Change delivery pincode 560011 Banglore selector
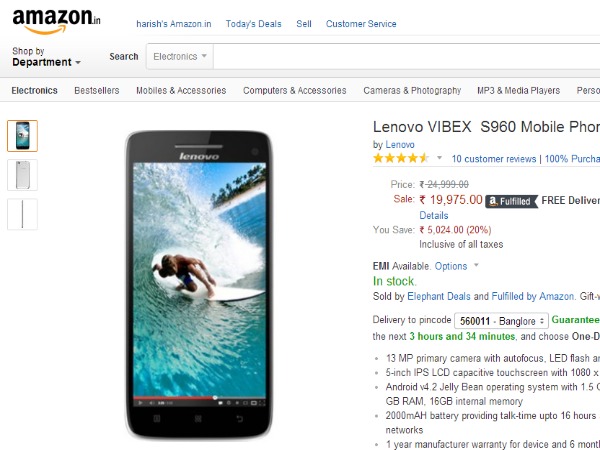 (x=501, y=321)
